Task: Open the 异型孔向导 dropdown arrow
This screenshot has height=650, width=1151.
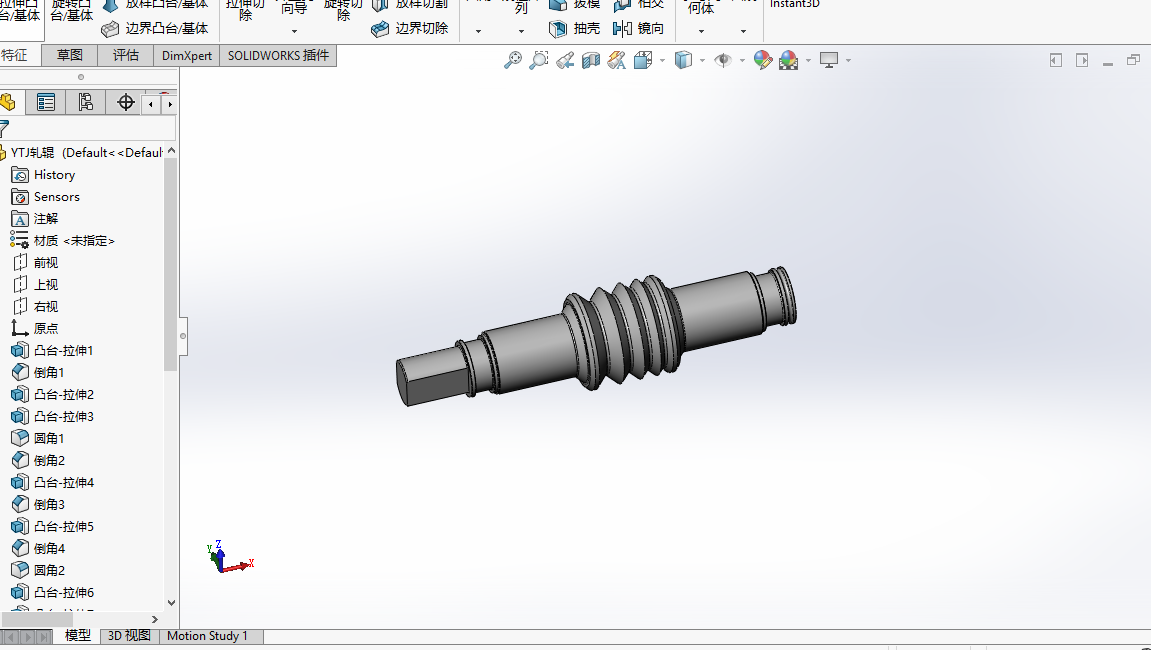Action: [x=294, y=32]
